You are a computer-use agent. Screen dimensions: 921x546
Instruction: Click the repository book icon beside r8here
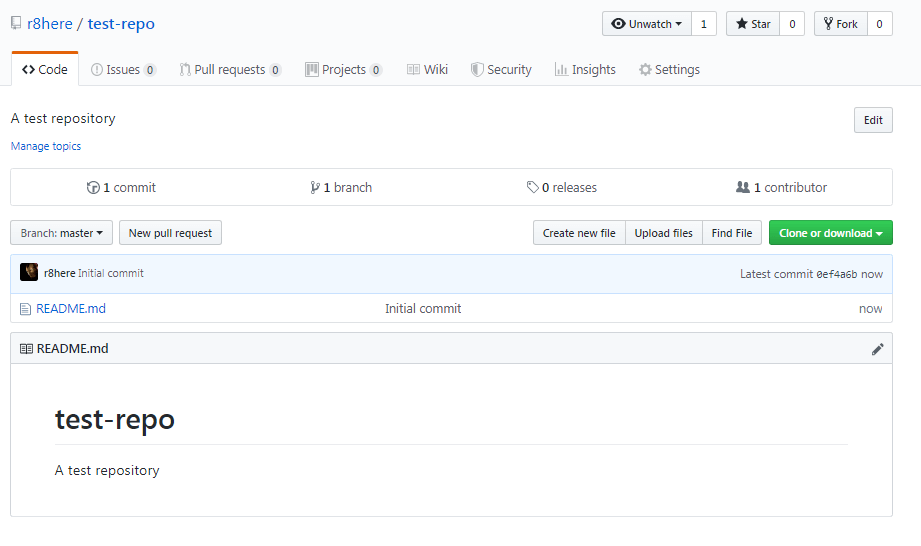pos(16,23)
